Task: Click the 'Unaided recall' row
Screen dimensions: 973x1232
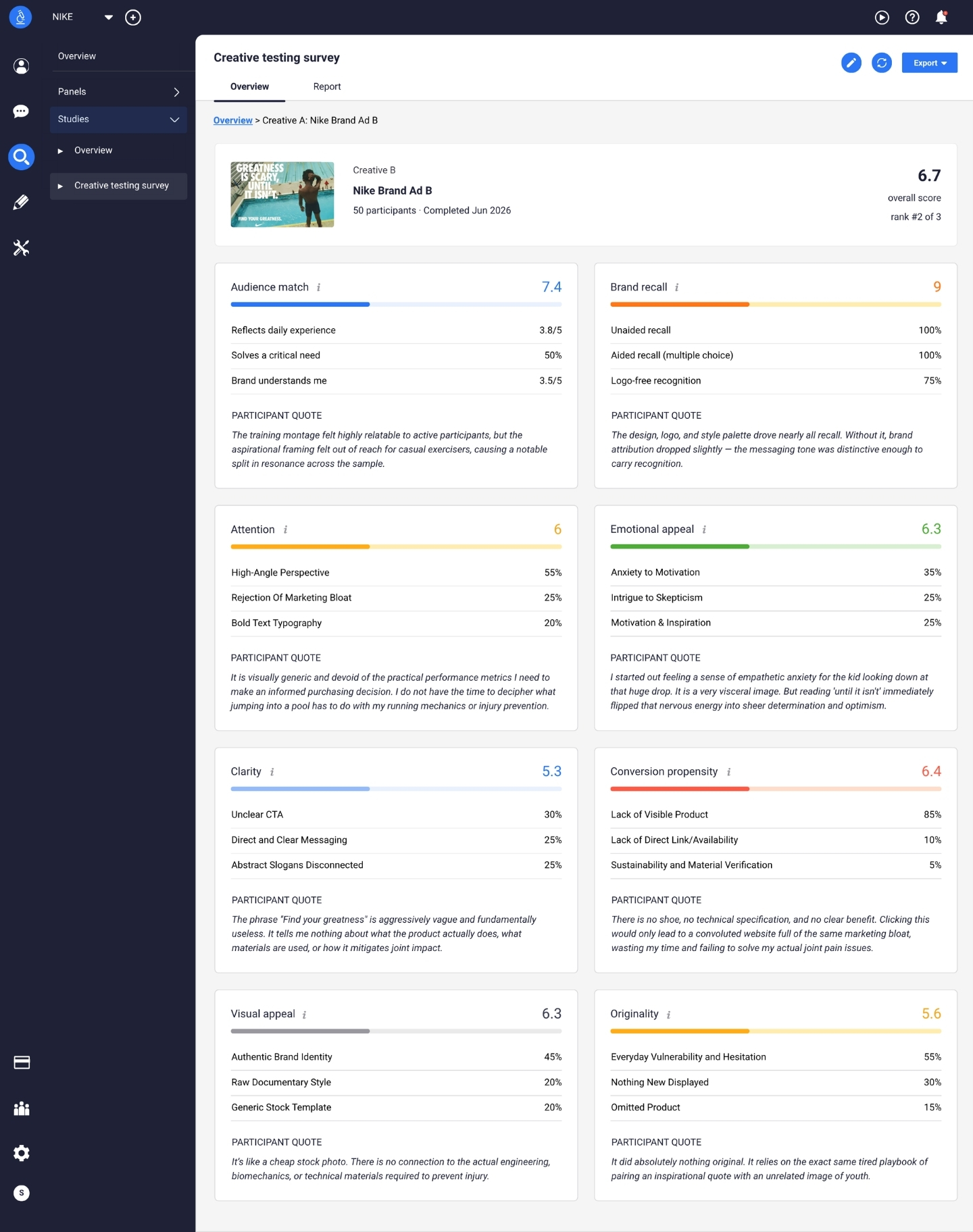Action: 776,330
